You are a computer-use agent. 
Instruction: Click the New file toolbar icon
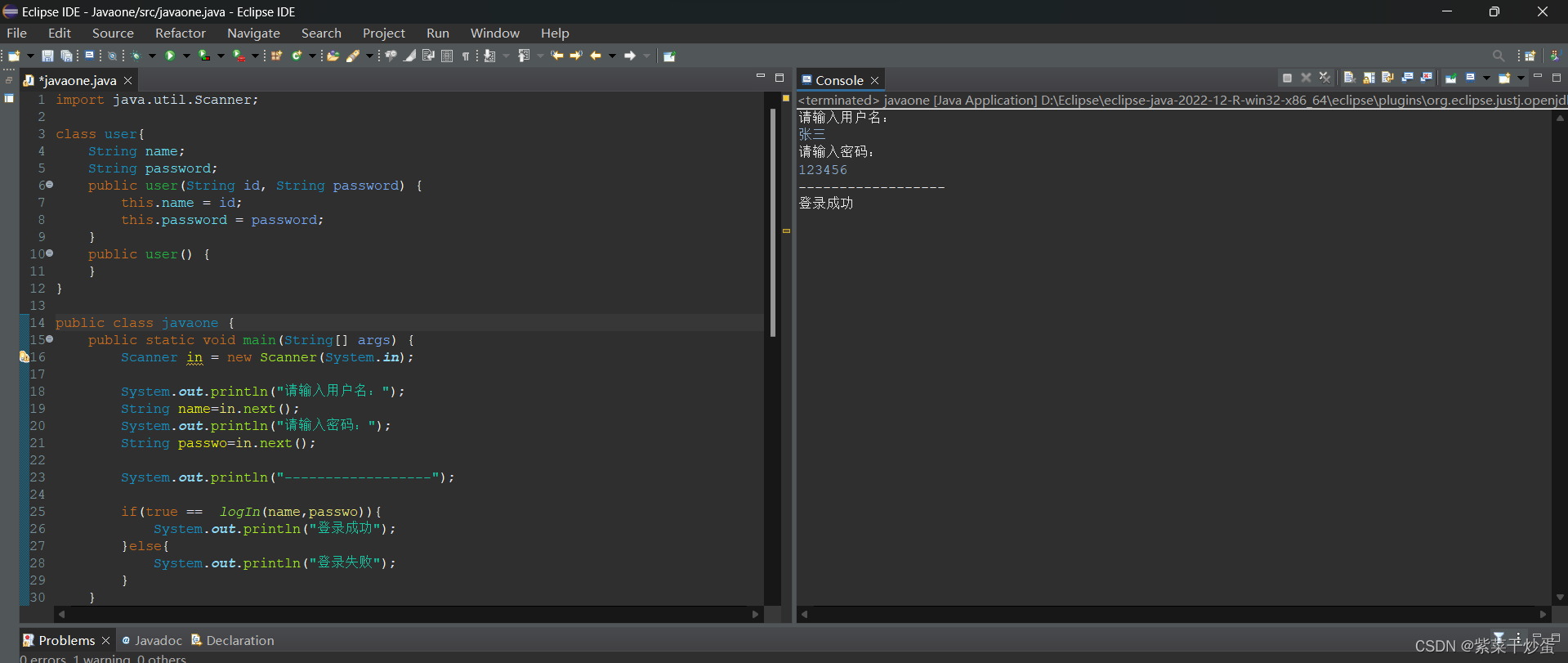click(14, 56)
